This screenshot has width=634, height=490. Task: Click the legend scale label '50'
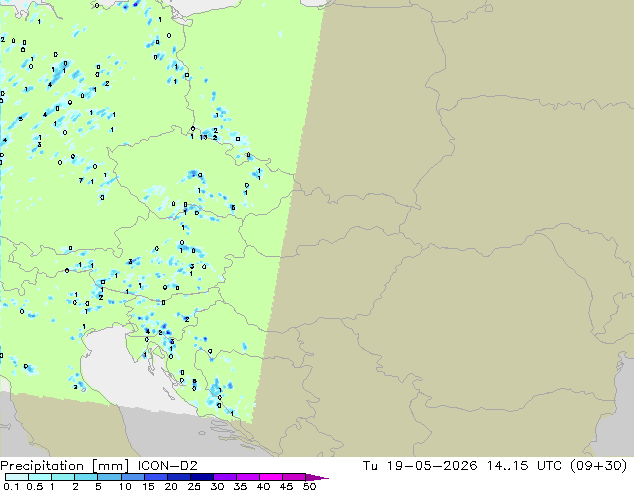click(x=309, y=486)
